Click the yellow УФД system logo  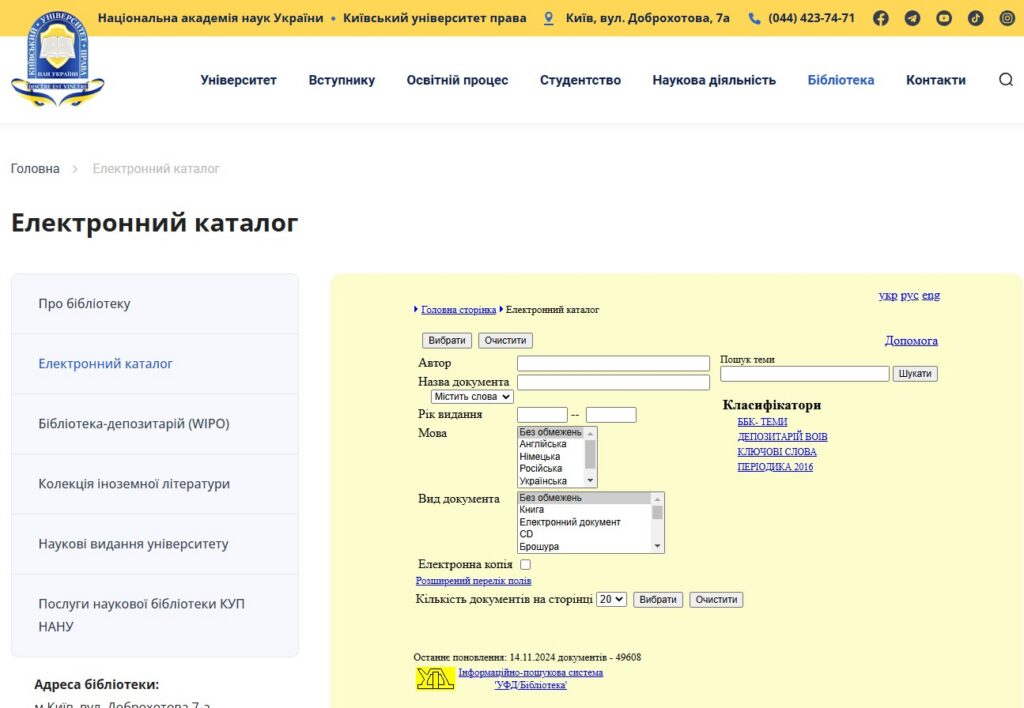tap(435, 679)
